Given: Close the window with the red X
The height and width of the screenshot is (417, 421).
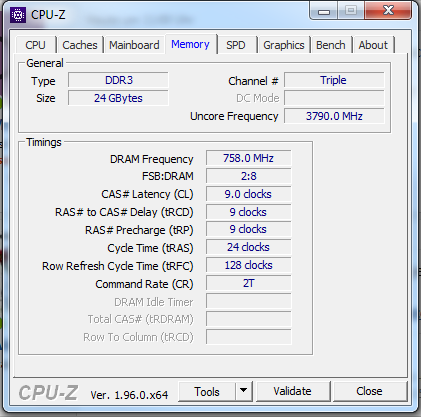Looking at the screenshot, I should pos(388,11).
